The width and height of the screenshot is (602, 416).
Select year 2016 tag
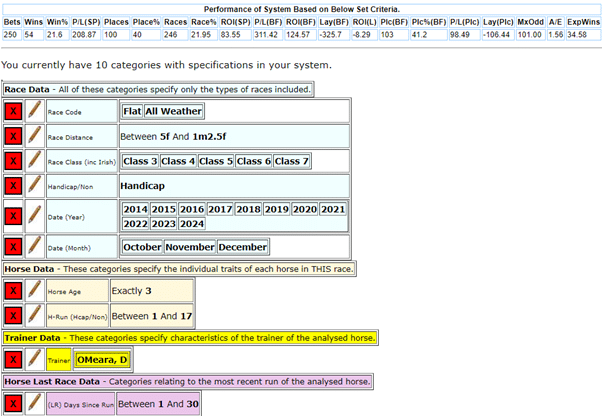pos(192,209)
